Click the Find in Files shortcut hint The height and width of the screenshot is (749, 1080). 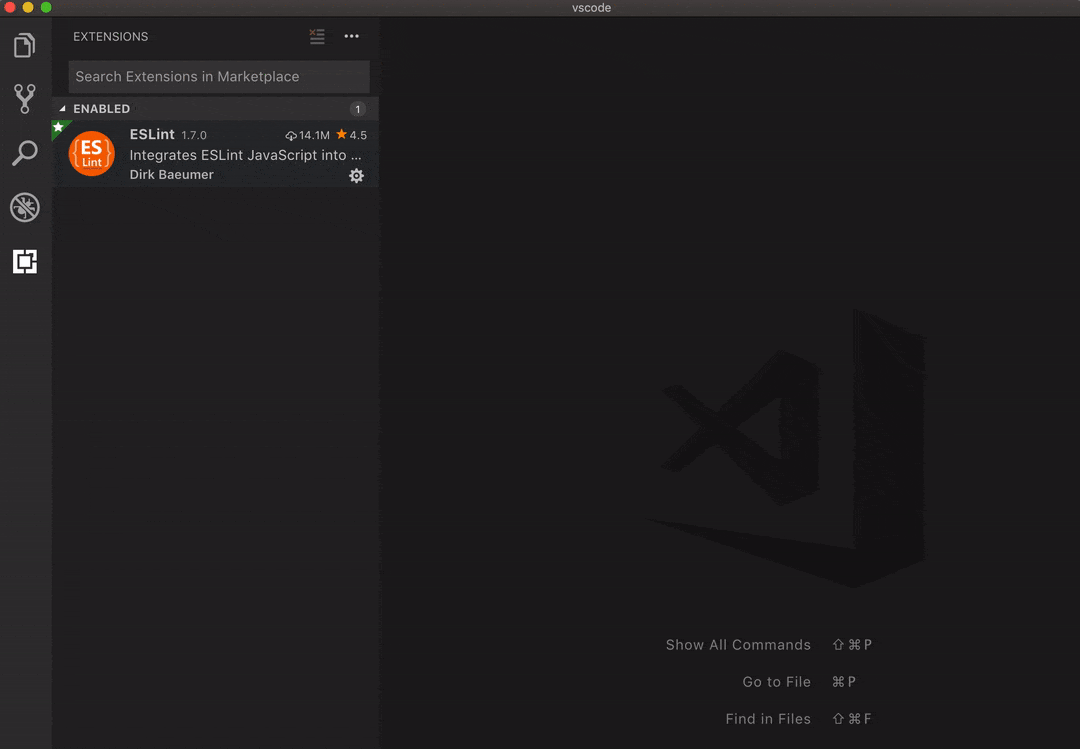767,719
